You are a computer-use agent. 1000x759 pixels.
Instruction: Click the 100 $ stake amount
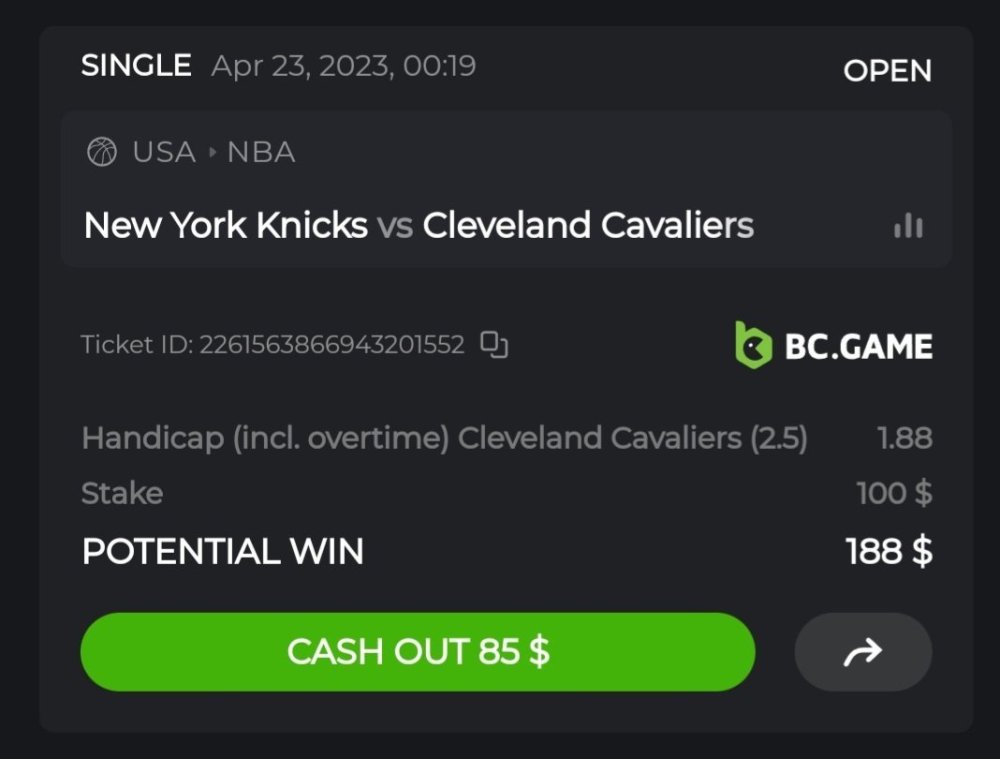tap(894, 493)
